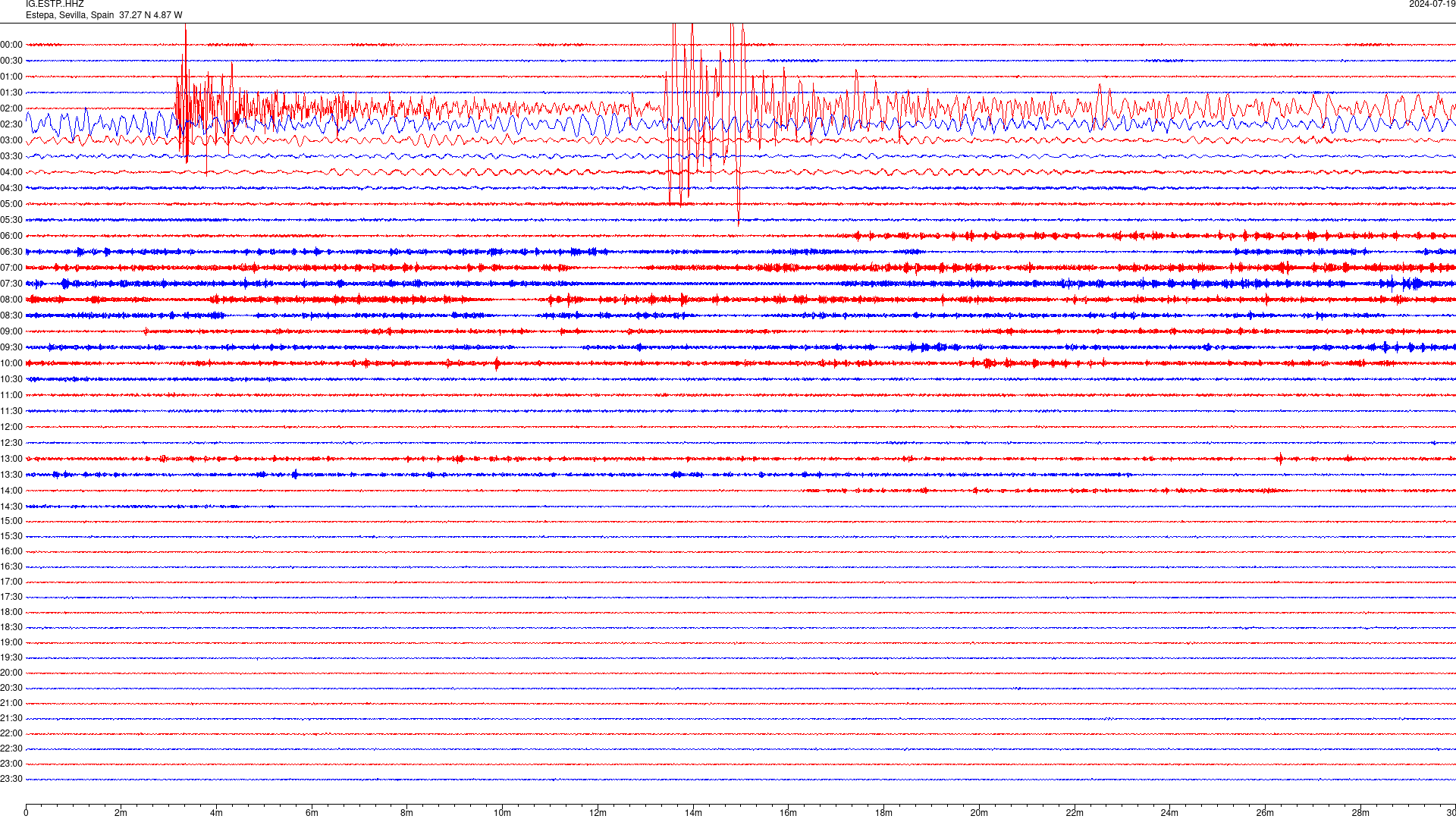Select the 10:00 trace time label
Image resolution: width=1456 pixels, height=819 pixels.
[x=11, y=363]
